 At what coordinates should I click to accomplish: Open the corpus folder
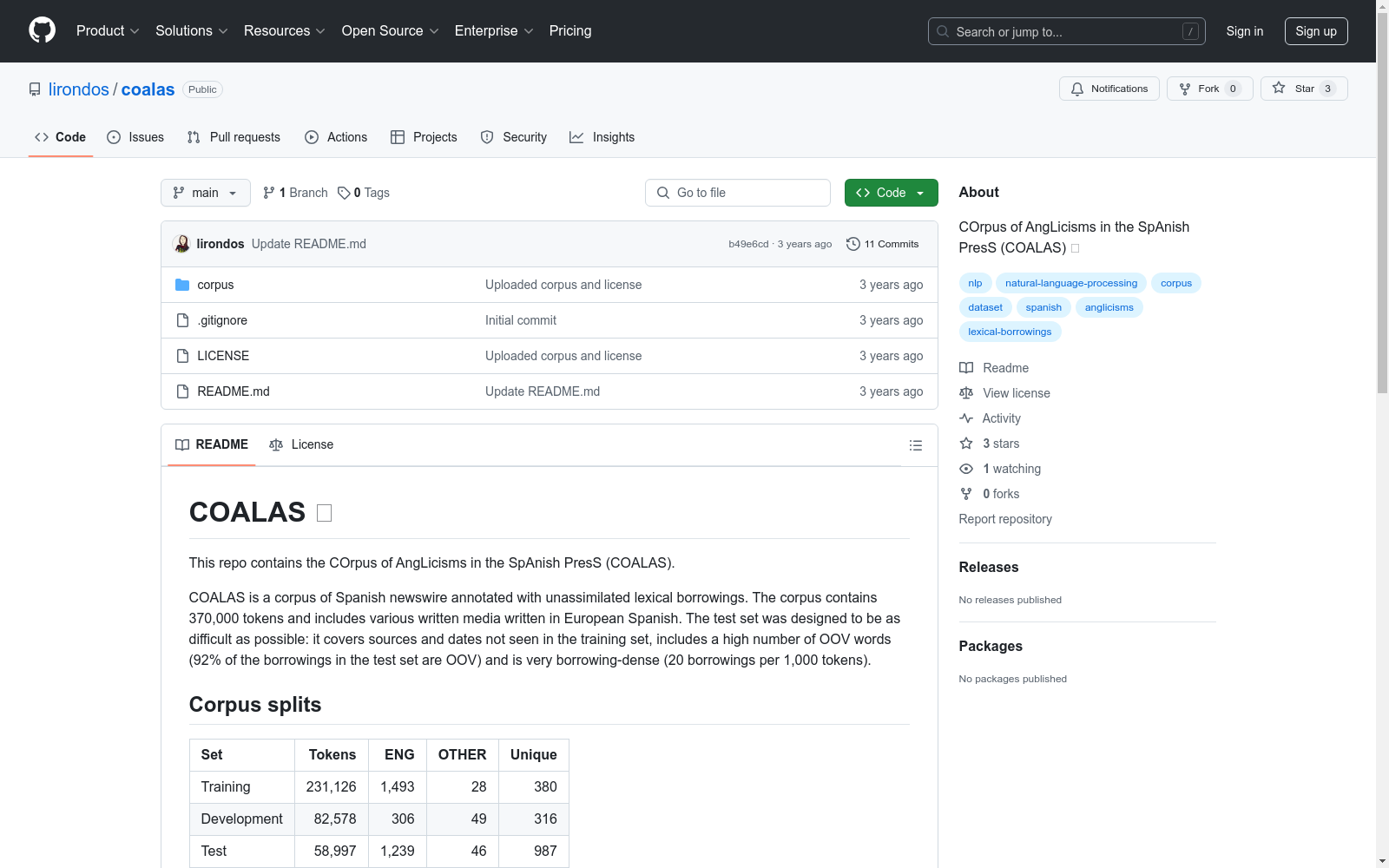[x=215, y=285]
